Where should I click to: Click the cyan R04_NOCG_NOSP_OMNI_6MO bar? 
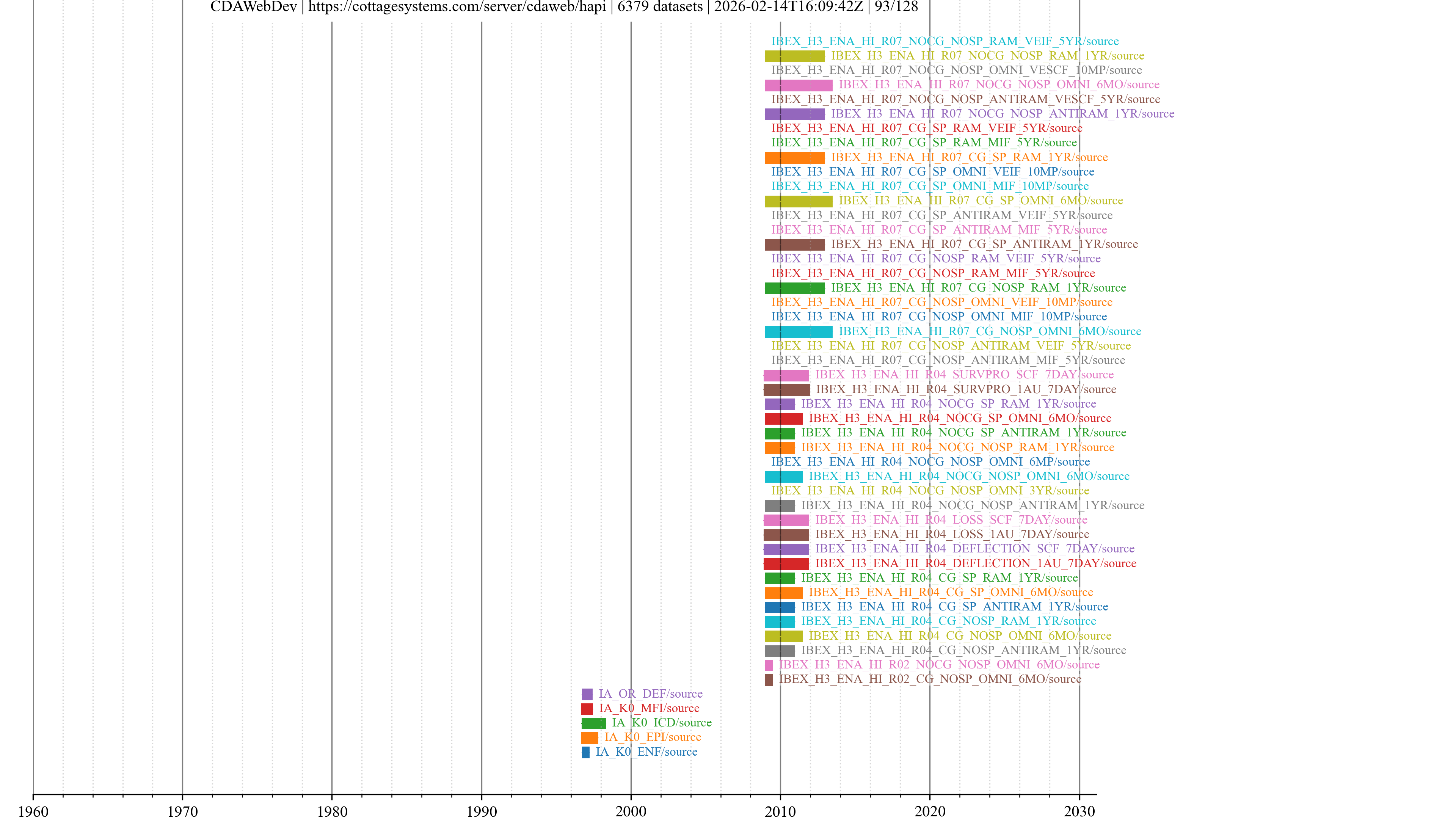783,477
